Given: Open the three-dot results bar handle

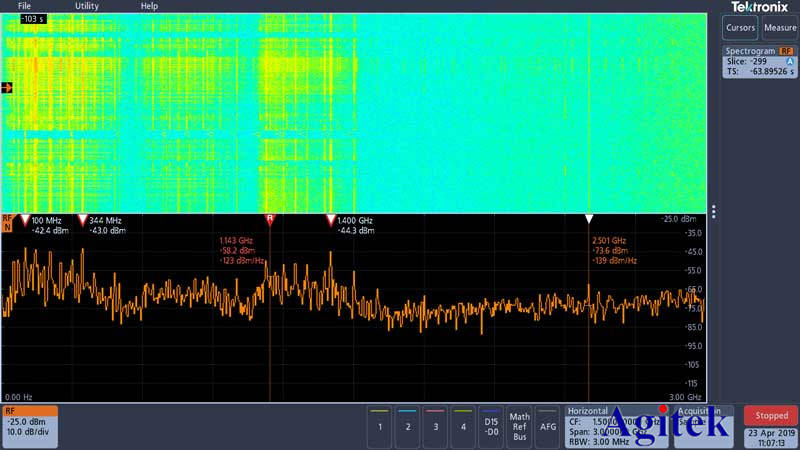Looking at the screenshot, I should pos(713,212).
